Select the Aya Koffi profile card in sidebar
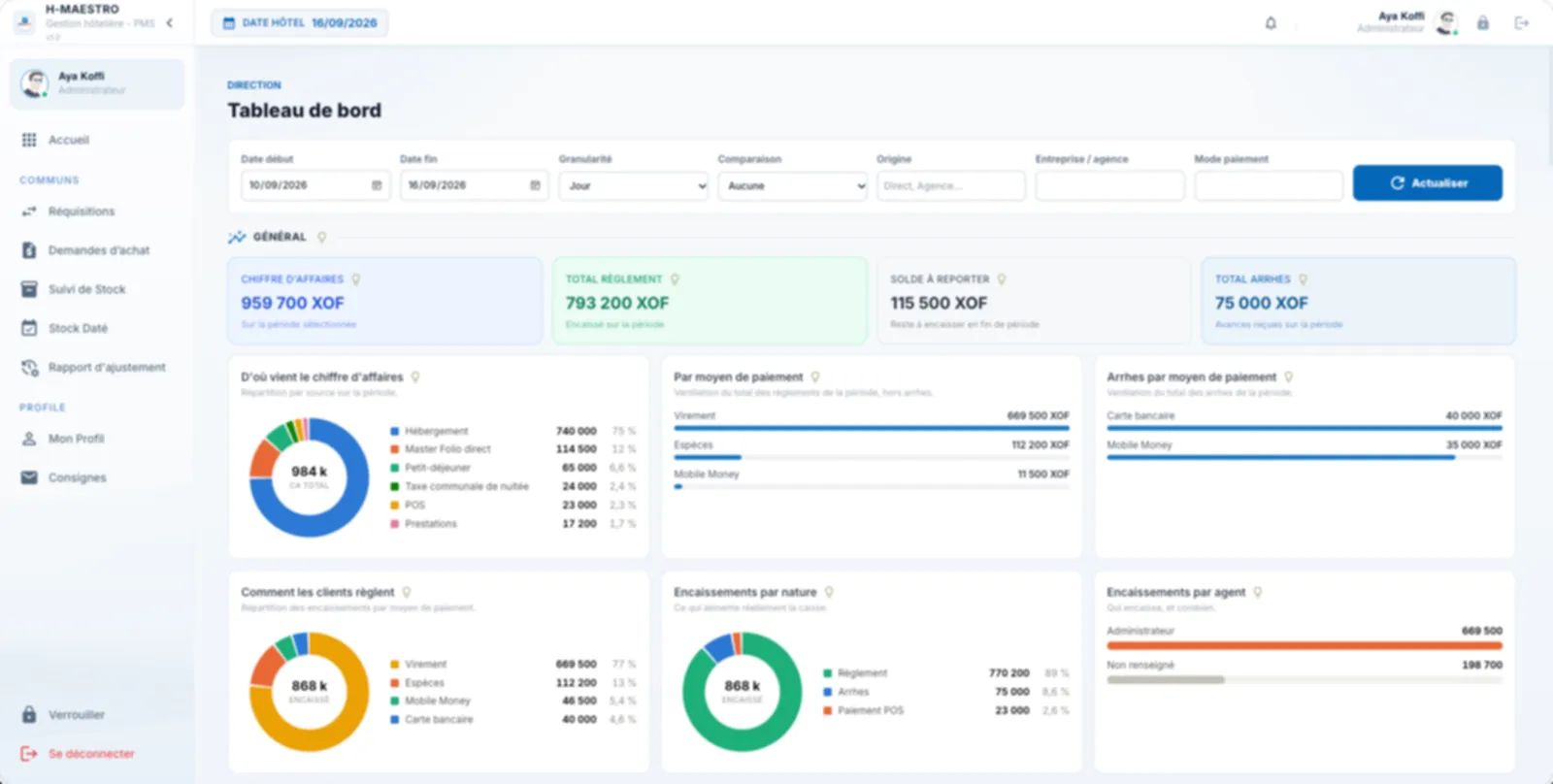 pos(97,83)
